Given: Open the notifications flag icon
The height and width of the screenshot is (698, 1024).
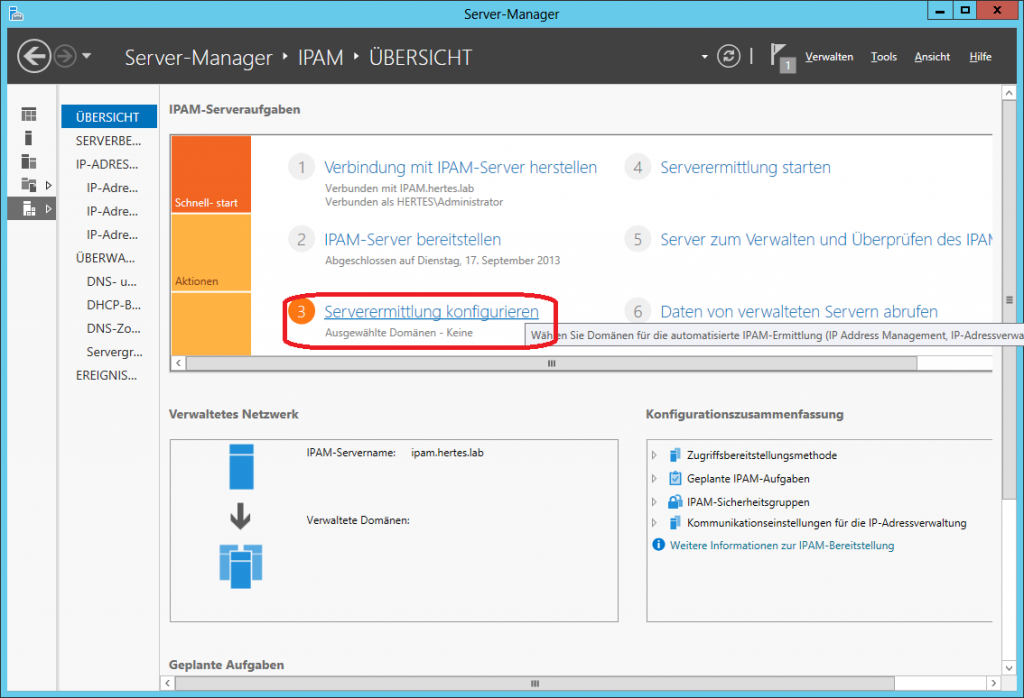Looking at the screenshot, I should (781, 55).
